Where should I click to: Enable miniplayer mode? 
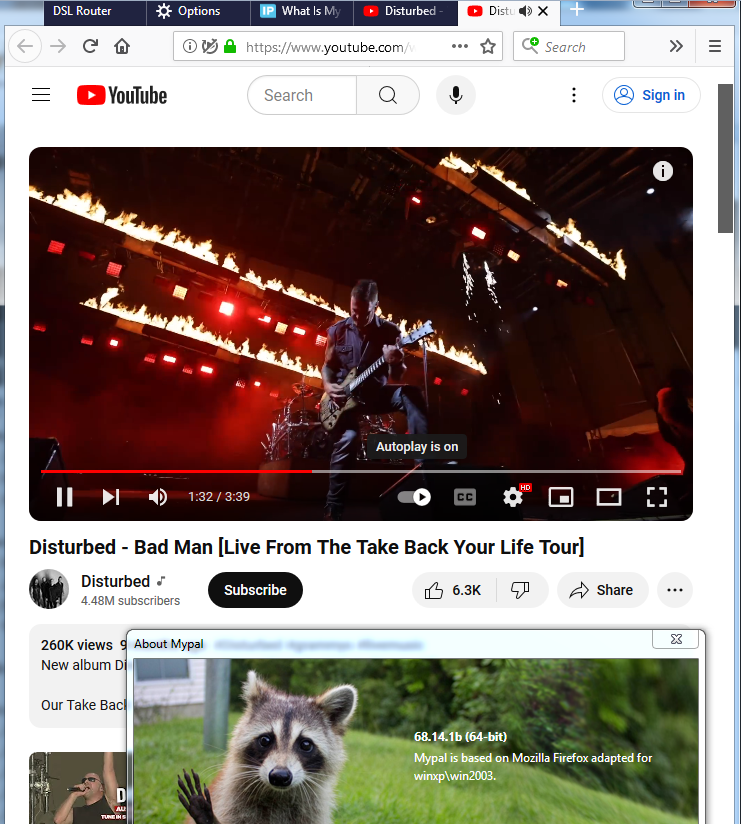point(561,497)
